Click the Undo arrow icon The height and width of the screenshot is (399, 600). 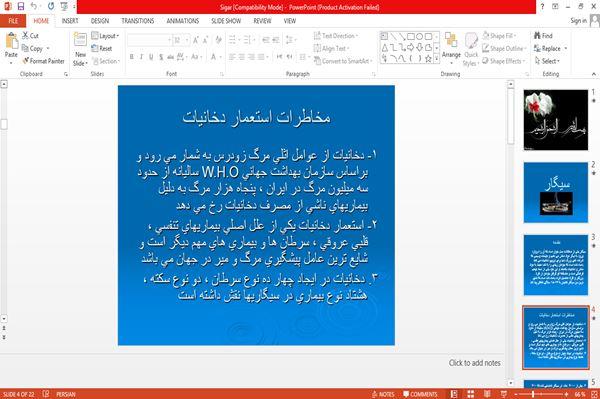pos(34,7)
